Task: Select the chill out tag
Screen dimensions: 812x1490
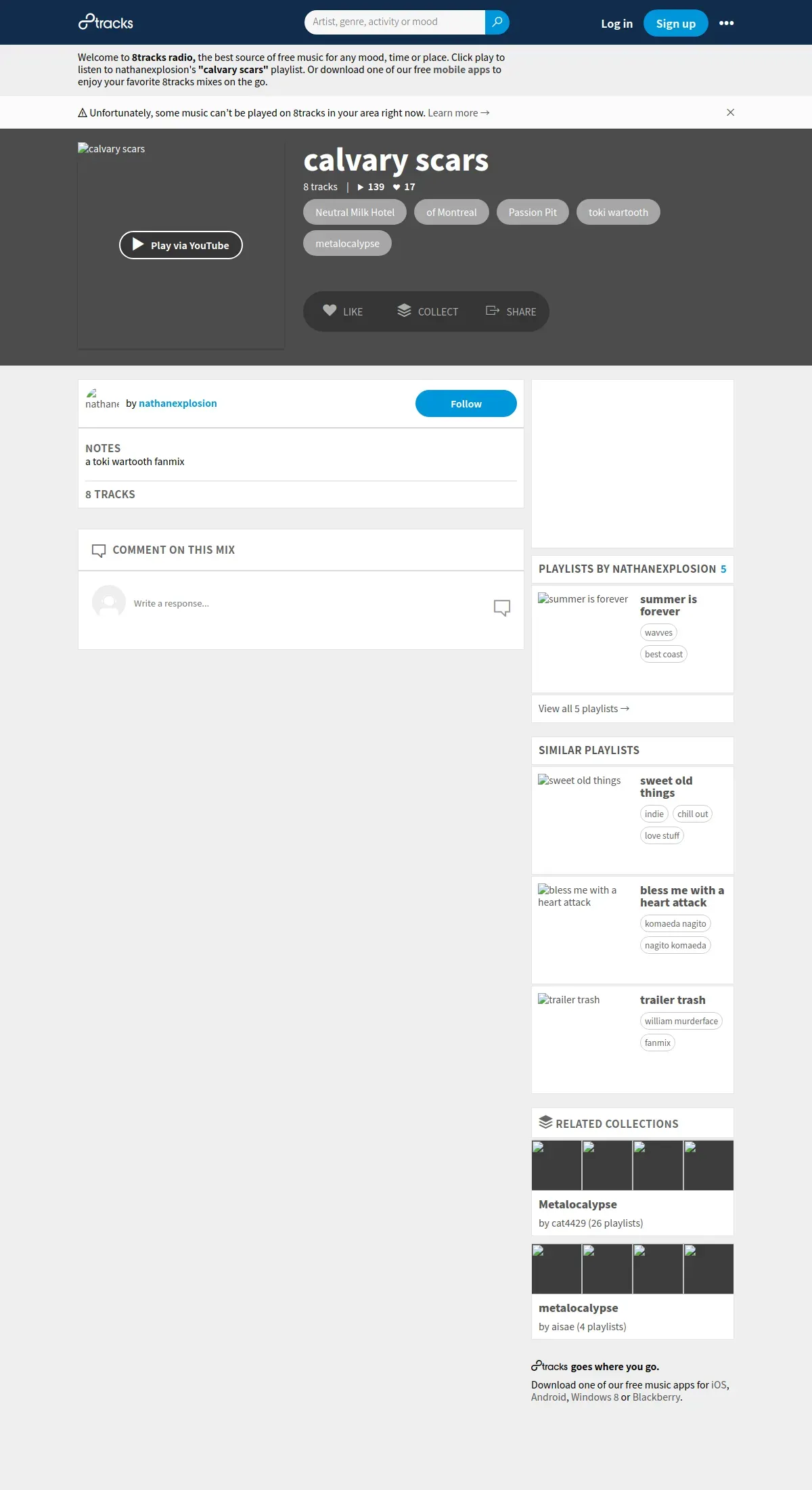Action: (693, 814)
